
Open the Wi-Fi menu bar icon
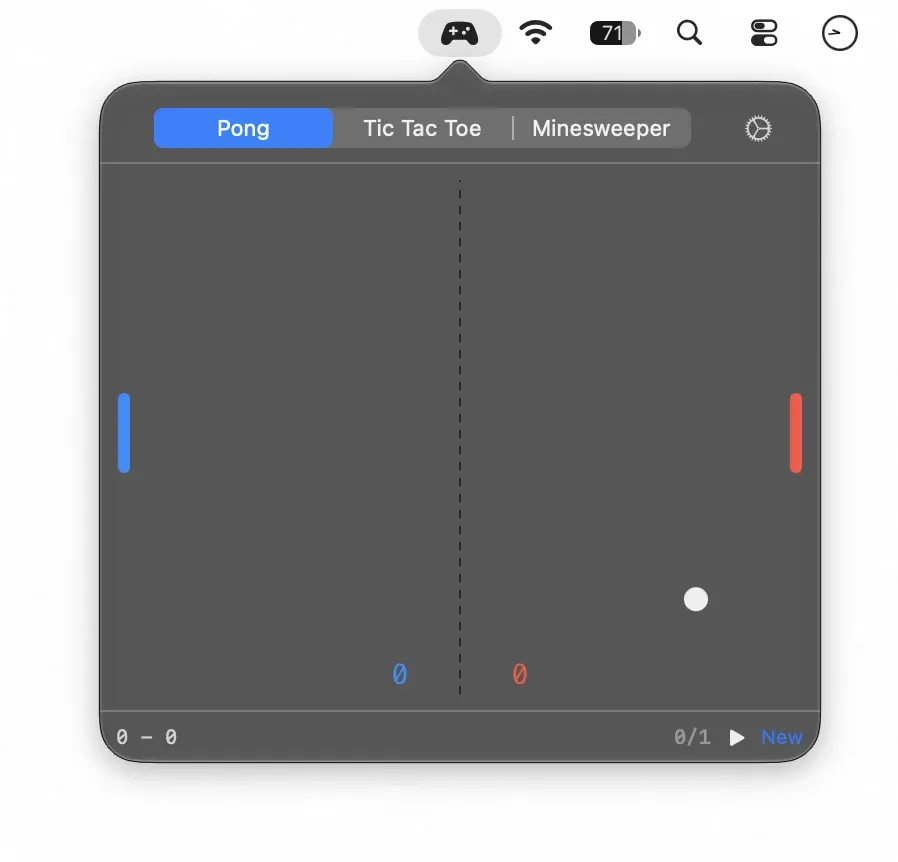click(535, 32)
